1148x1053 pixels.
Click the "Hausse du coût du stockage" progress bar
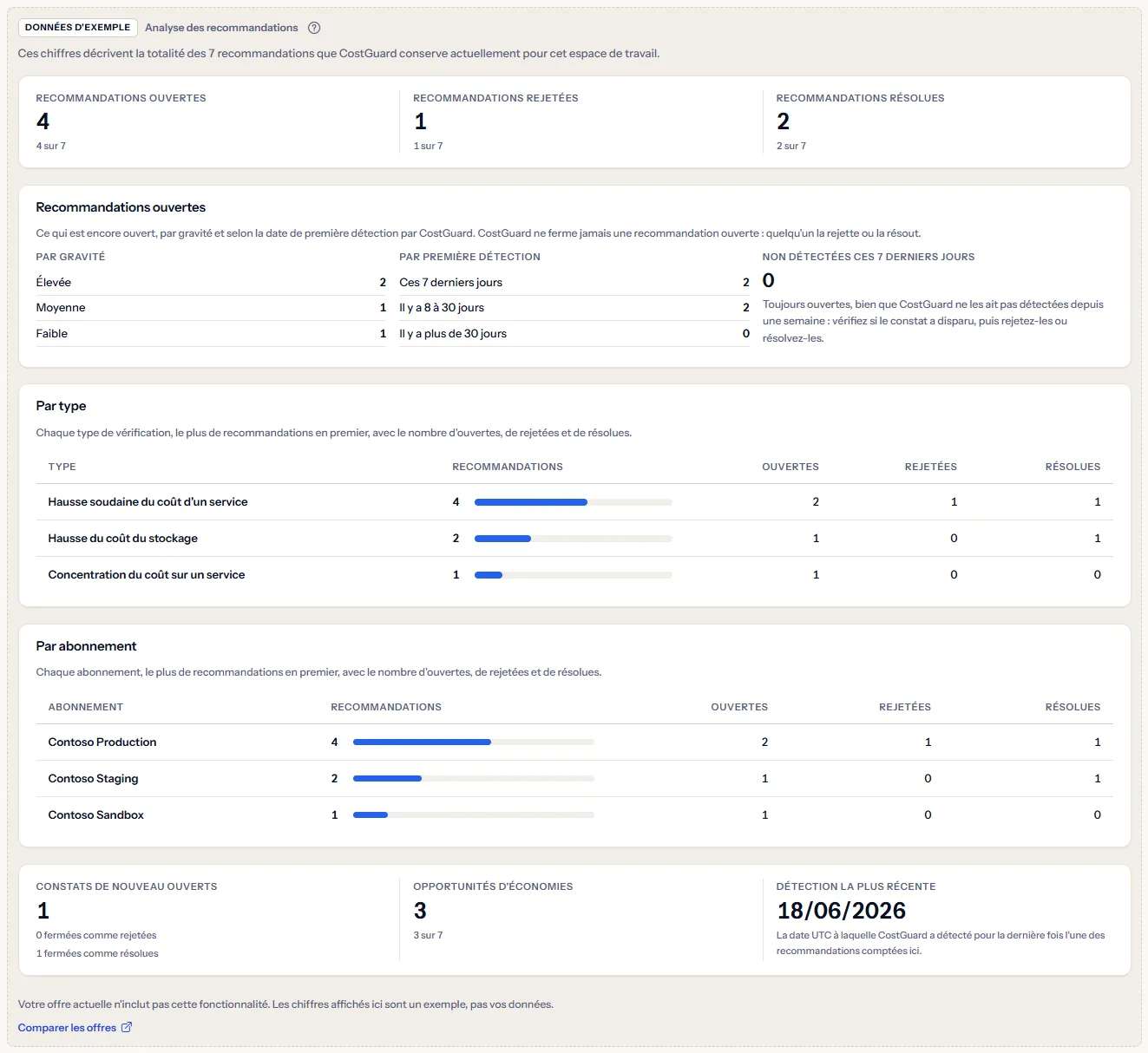click(574, 539)
